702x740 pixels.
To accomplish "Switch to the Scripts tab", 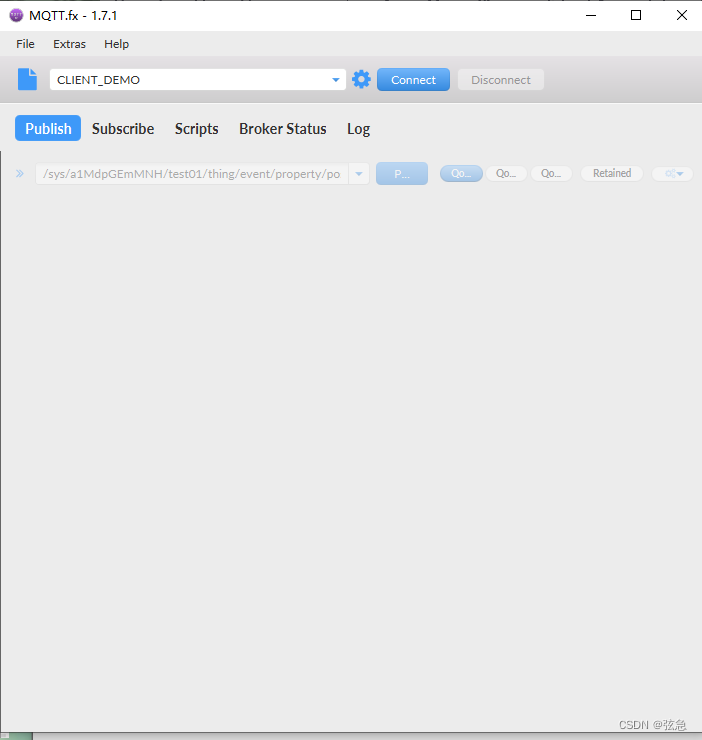I will click(196, 128).
